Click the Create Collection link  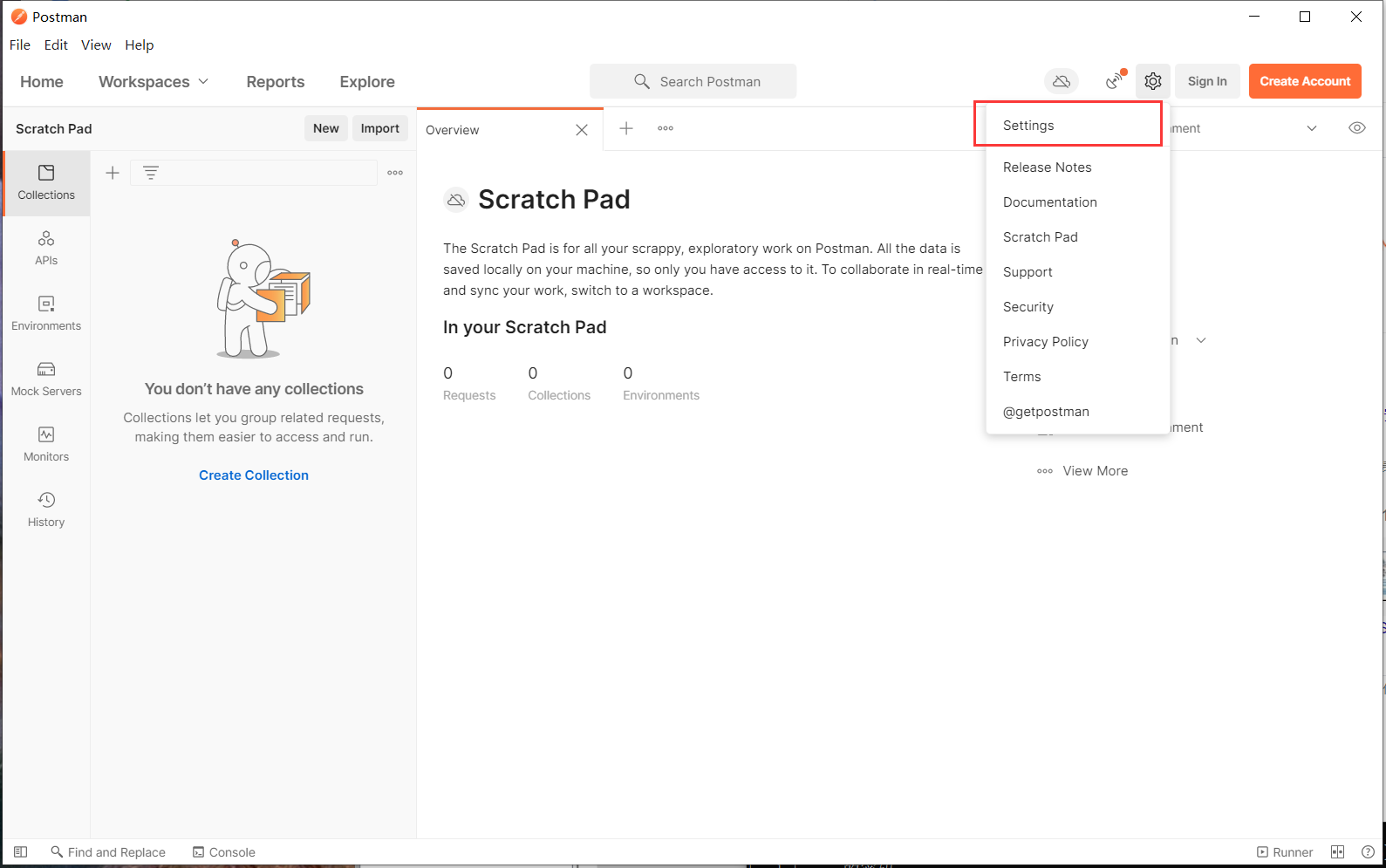[x=254, y=475]
